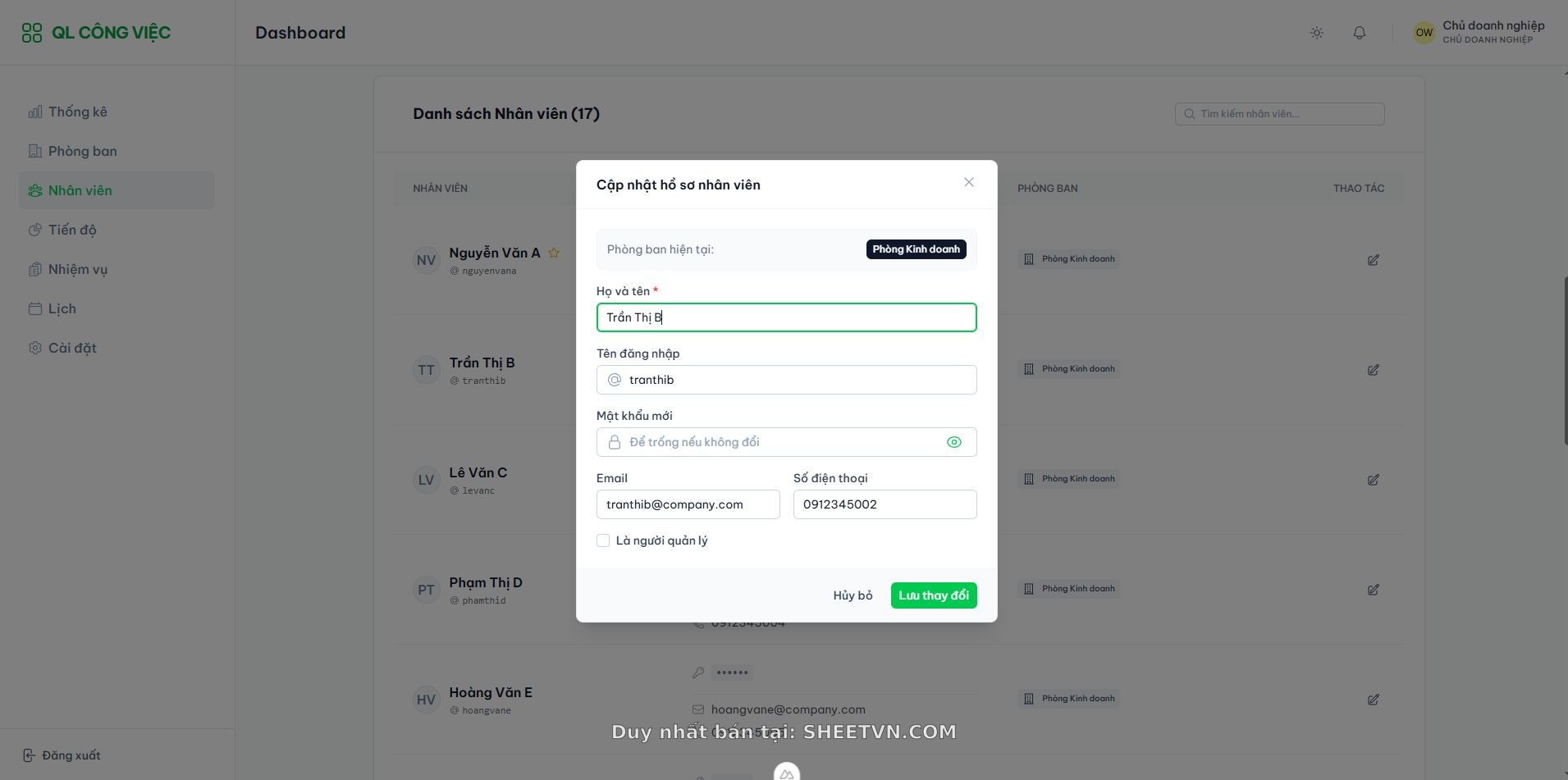
Task: Click the edit icon for Phạm Thị D
Action: (1373, 590)
